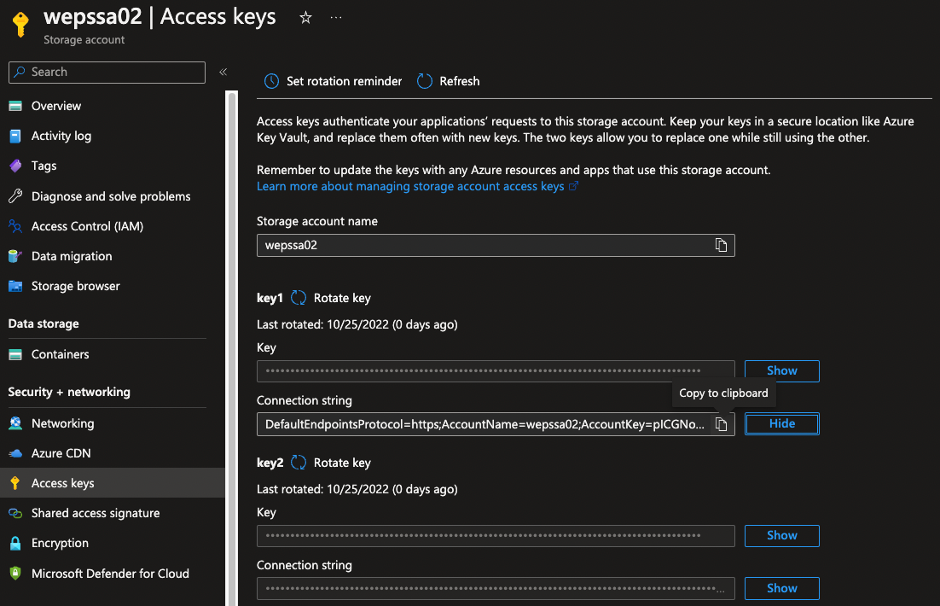Click the sidebar vertical scrollbar
Viewport: 940px width, 606px height.
[x=232, y=300]
